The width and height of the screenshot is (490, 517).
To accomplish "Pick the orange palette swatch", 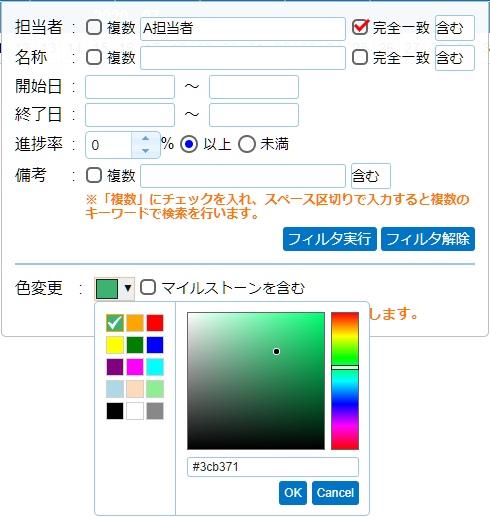I will coord(135,323).
